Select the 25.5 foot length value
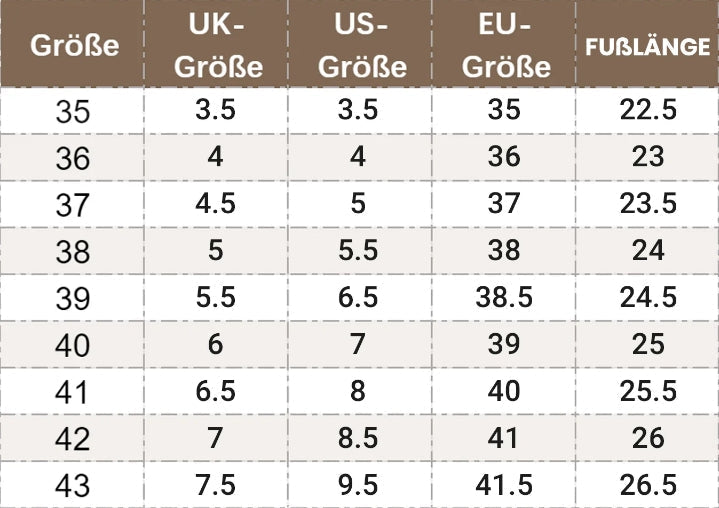Viewport: 719px width, 508px height. tap(648, 390)
